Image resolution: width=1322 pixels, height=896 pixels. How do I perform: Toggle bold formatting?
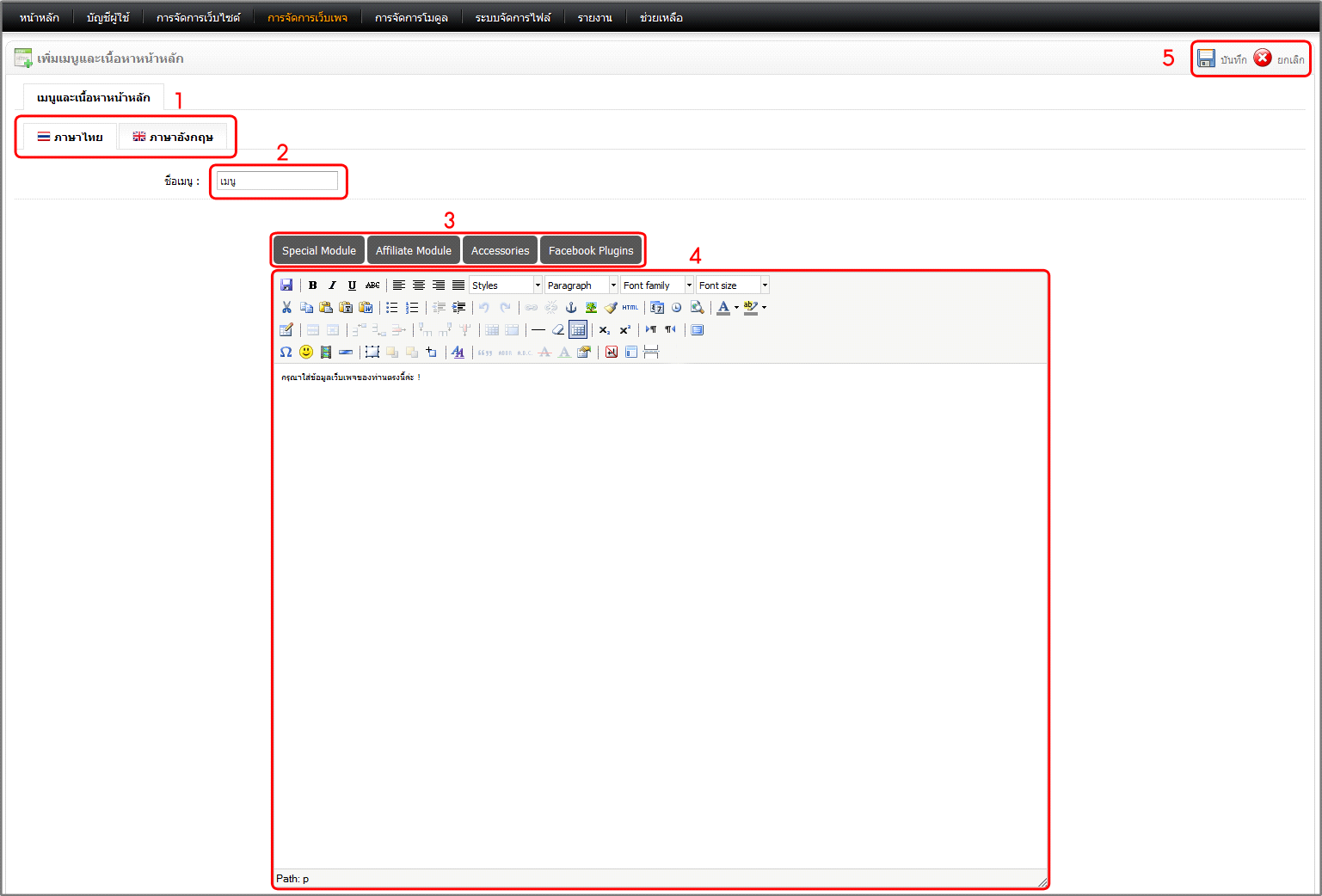click(312, 285)
